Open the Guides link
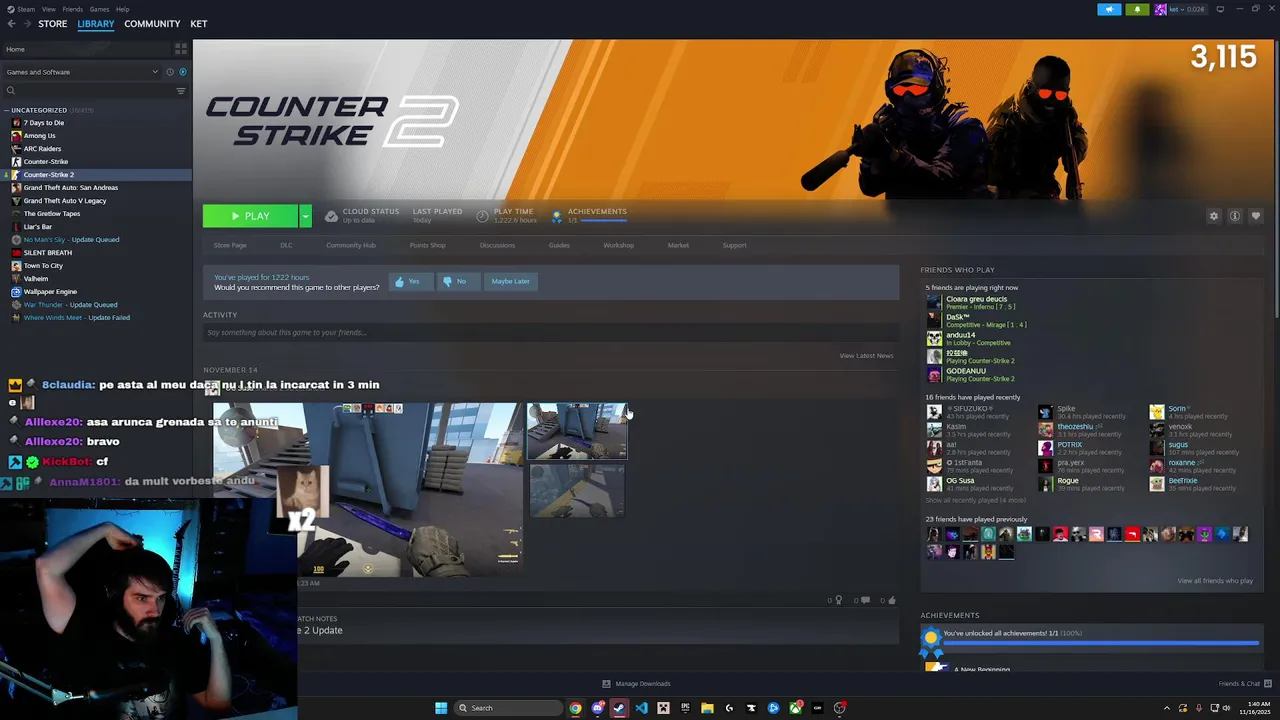This screenshot has width=1280, height=720. click(559, 245)
